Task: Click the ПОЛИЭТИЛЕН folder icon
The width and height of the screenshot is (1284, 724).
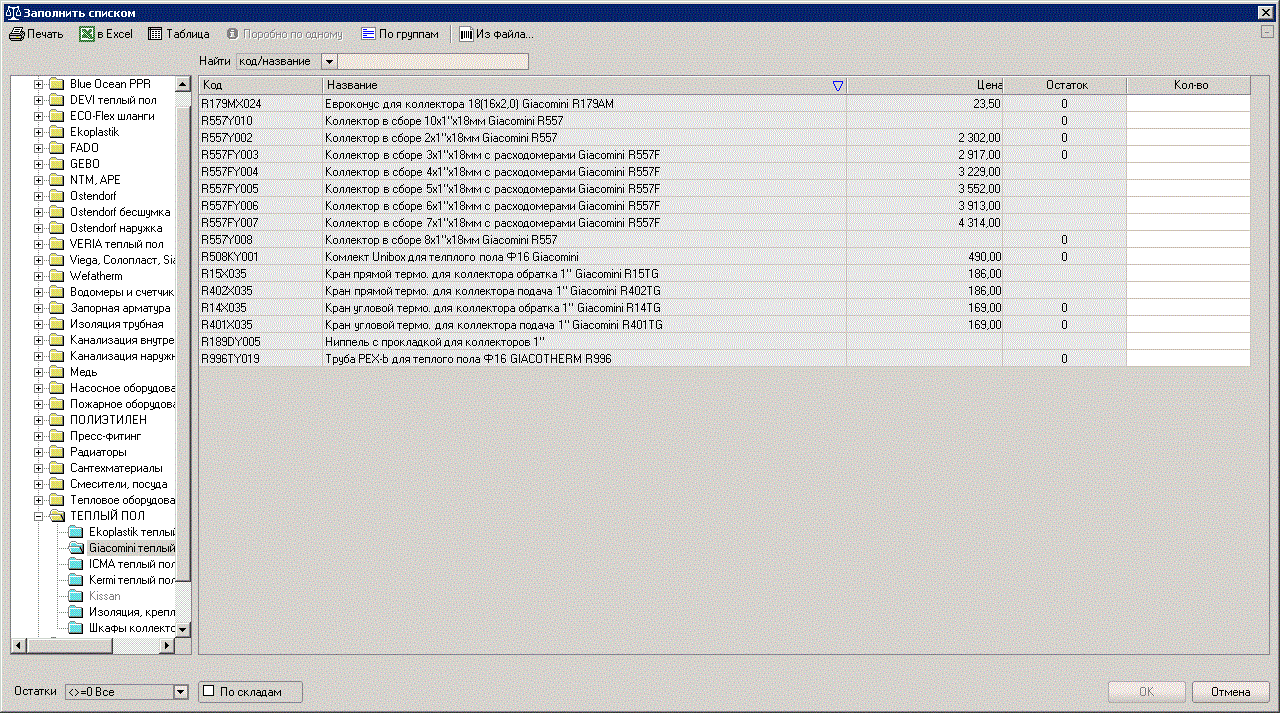Action: coord(57,420)
